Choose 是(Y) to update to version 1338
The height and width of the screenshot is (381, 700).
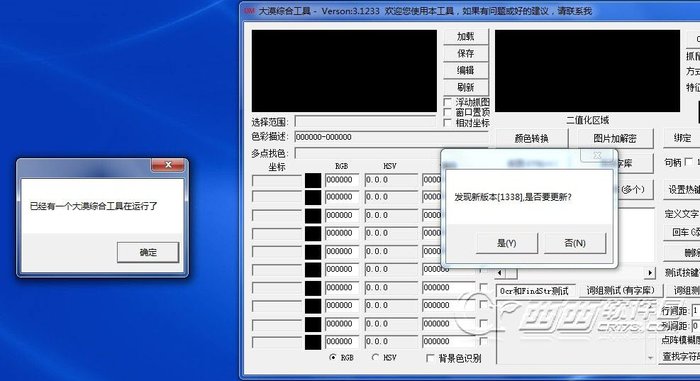pos(507,243)
